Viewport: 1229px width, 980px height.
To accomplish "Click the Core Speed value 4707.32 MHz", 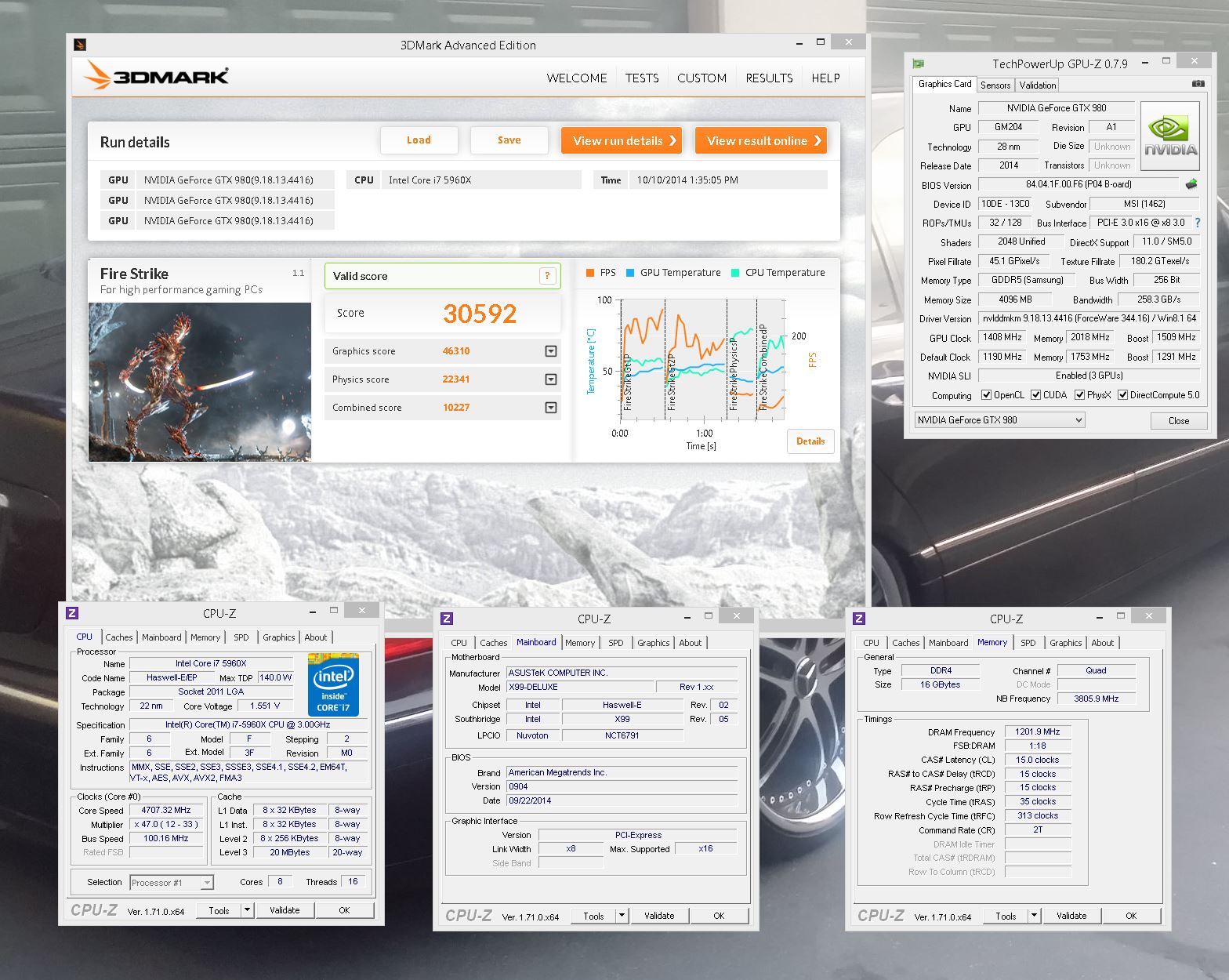I will pyautogui.click(x=166, y=811).
